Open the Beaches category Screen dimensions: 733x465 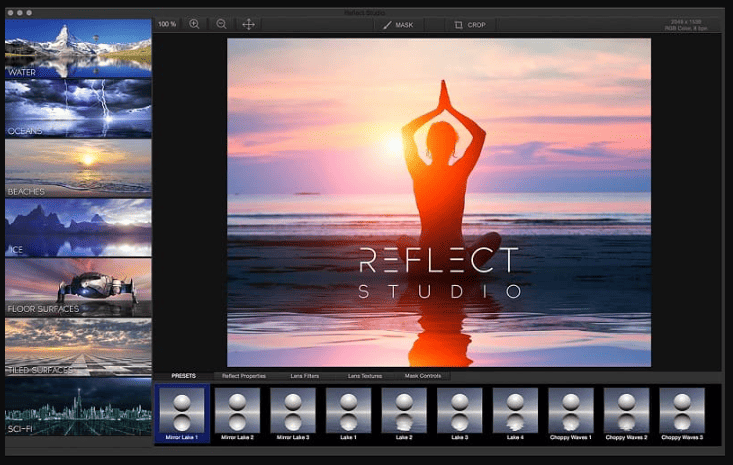pyautogui.click(x=78, y=168)
